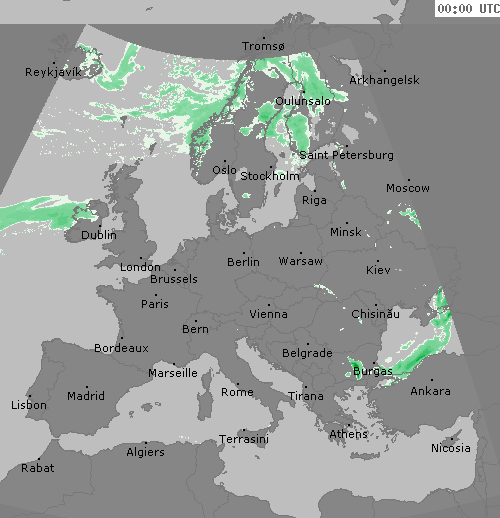
Task: Select Paris on the map
Action: coord(155,304)
